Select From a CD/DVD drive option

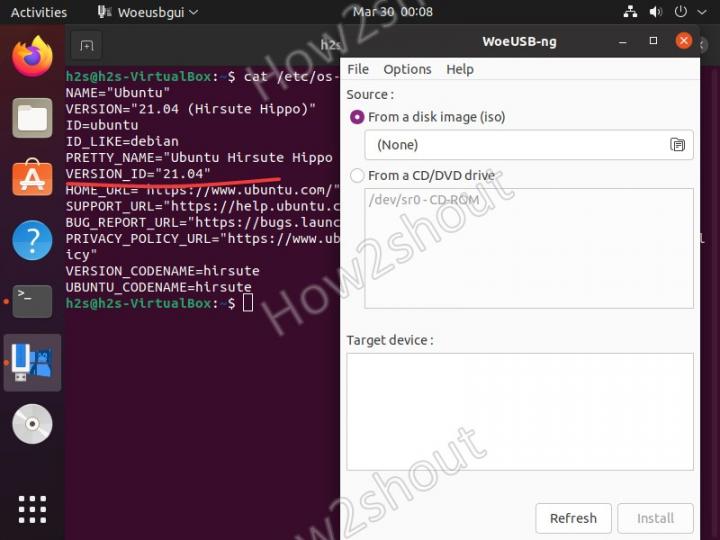coord(357,176)
